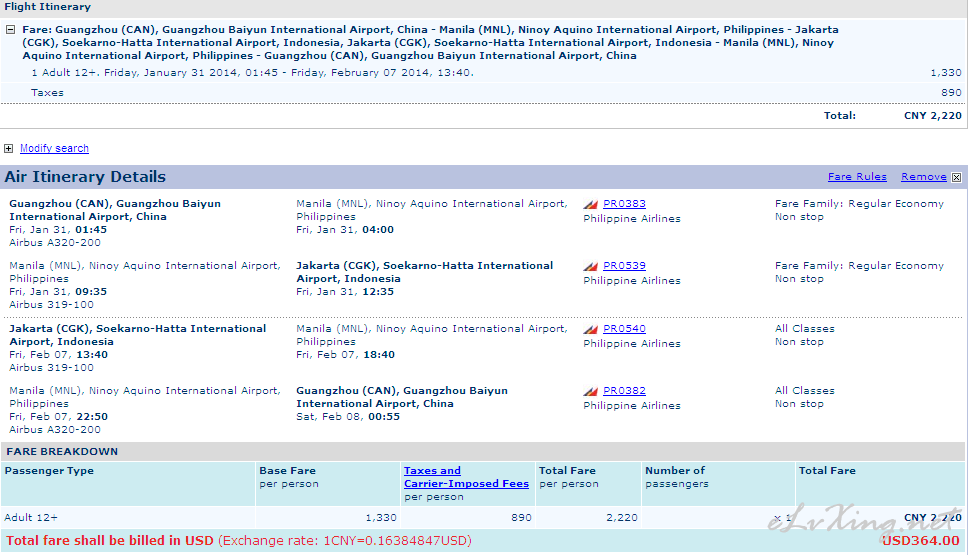The height and width of the screenshot is (555, 972).
Task: Click the X icon beside Remove
Action: click(957, 177)
